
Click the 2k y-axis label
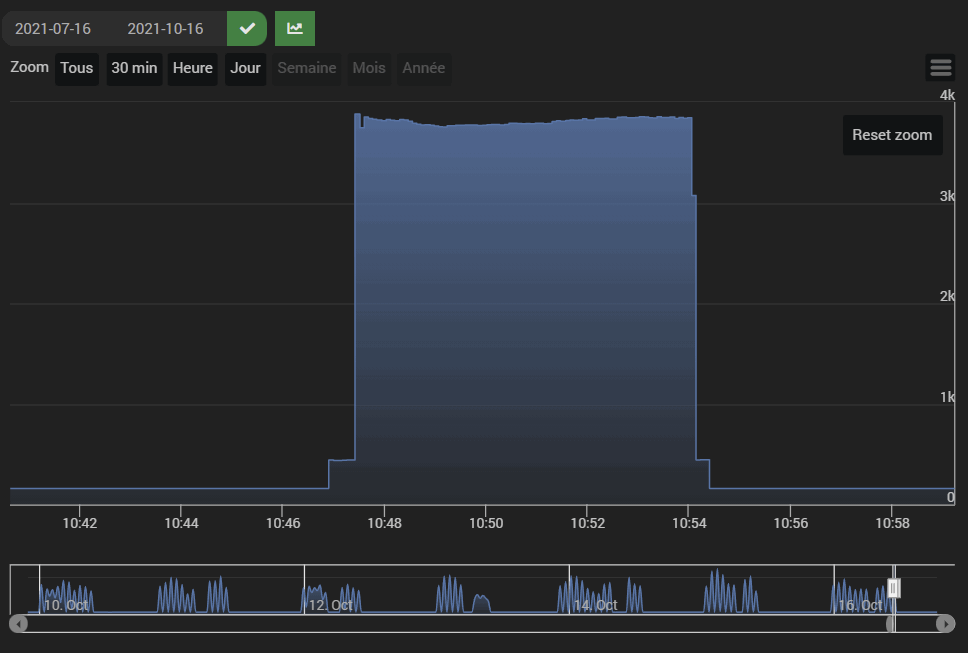(947, 296)
